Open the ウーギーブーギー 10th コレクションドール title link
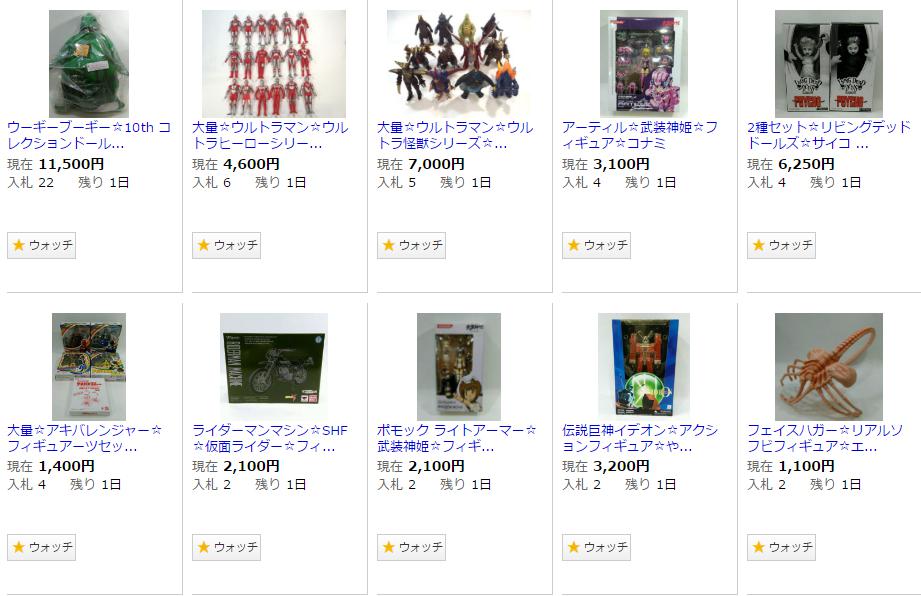 89,135
